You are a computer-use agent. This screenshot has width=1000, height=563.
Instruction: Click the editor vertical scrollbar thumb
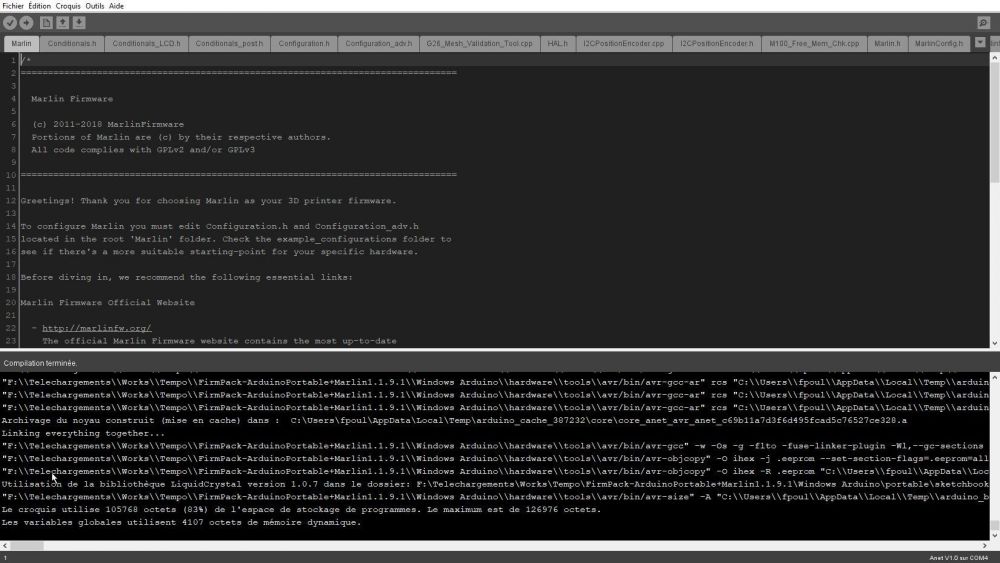(994, 121)
